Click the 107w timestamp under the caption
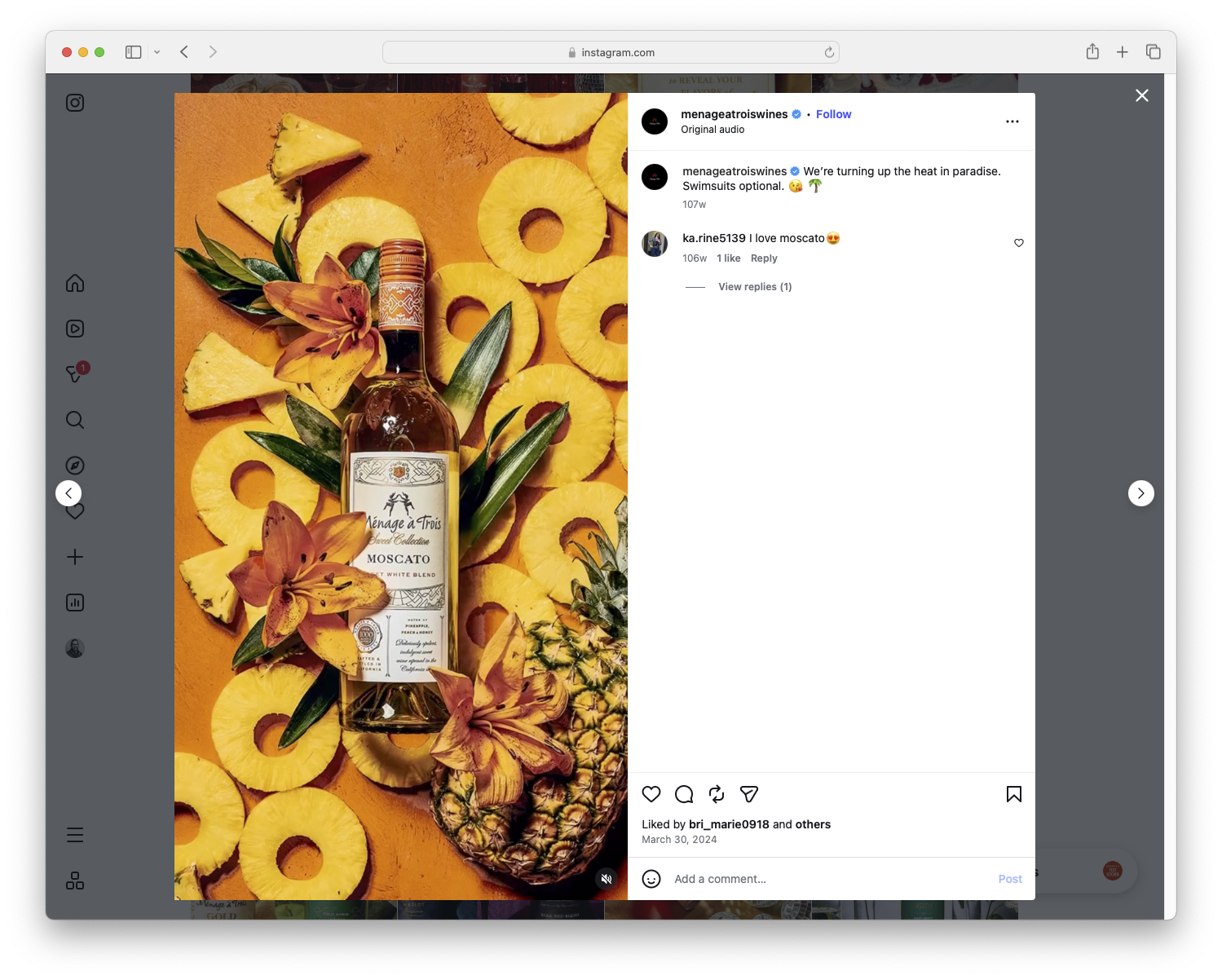Screen dimensions: 1222x980 click(x=695, y=205)
